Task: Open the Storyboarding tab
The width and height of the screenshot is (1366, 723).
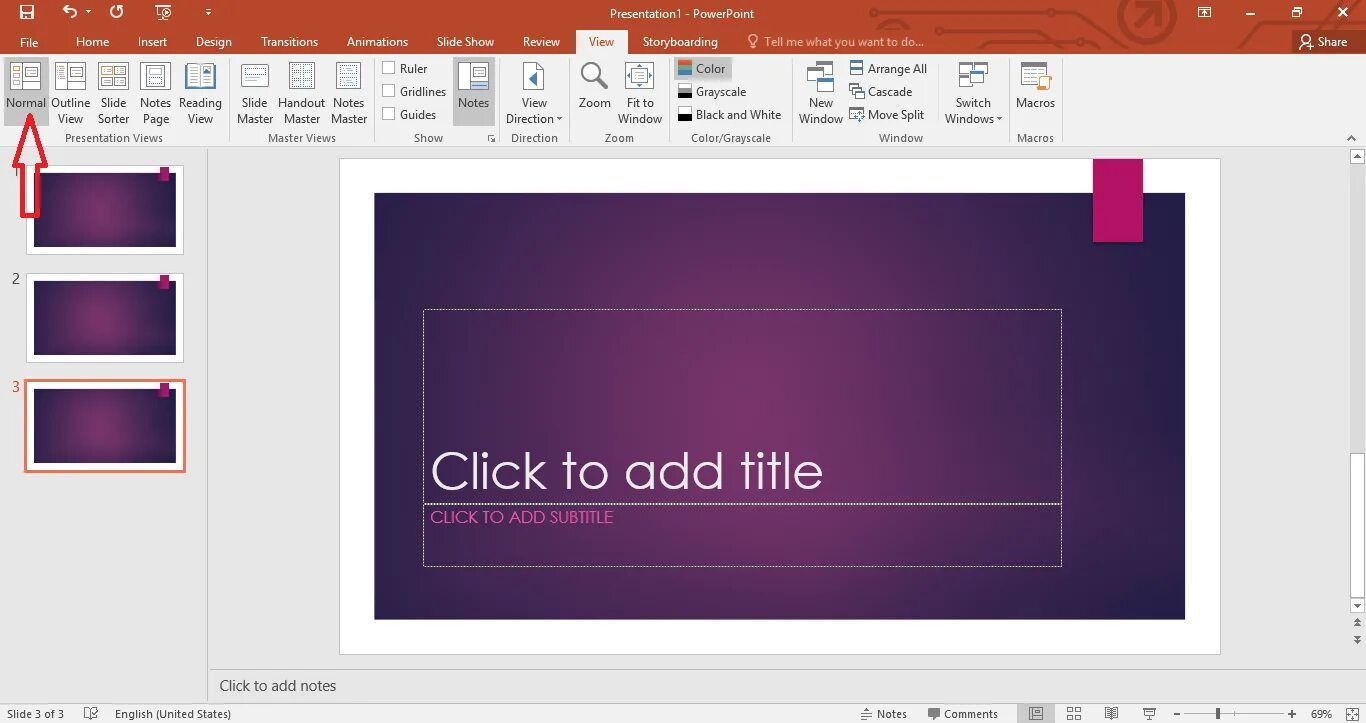Action: pos(680,42)
